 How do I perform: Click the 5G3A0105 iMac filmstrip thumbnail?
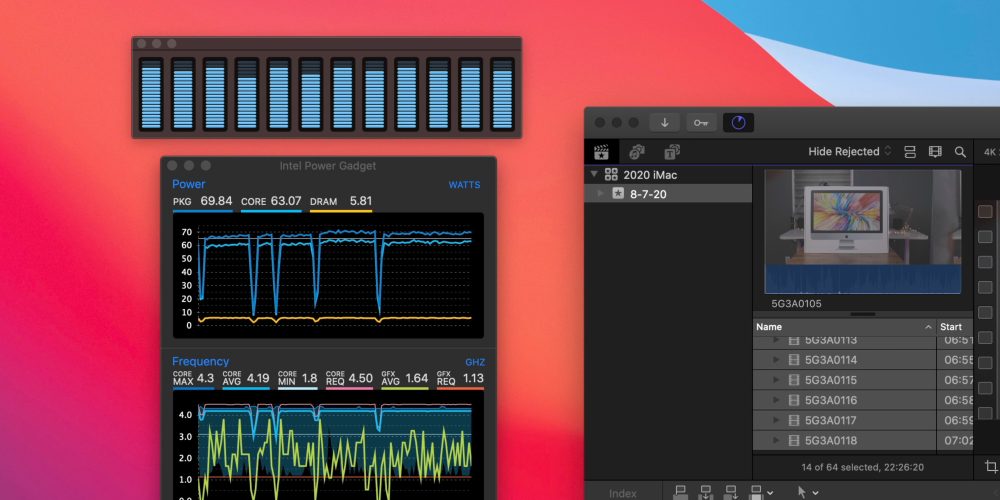point(863,232)
